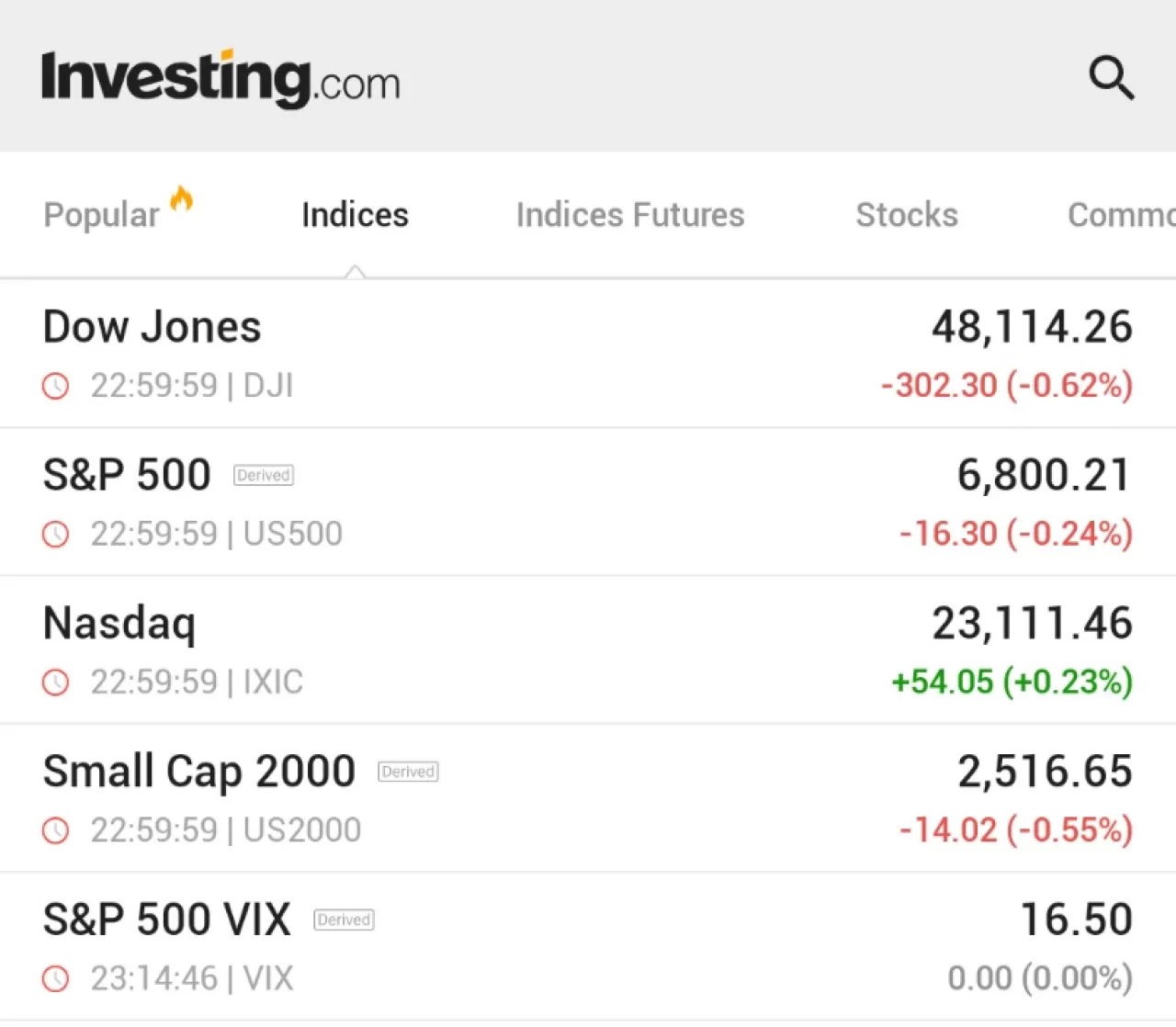This screenshot has height=1027, width=1176.
Task: Open the search magnifier icon
Action: (x=1111, y=78)
